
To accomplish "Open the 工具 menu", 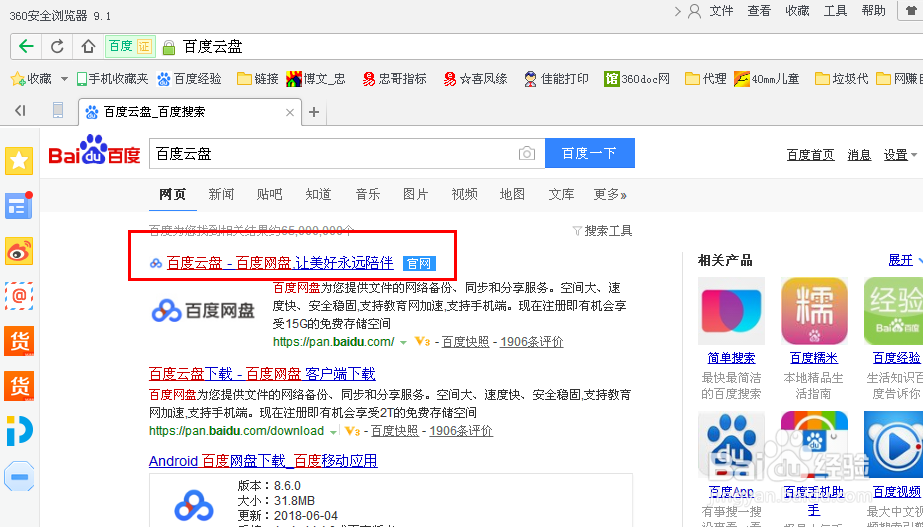I will tap(835, 11).
